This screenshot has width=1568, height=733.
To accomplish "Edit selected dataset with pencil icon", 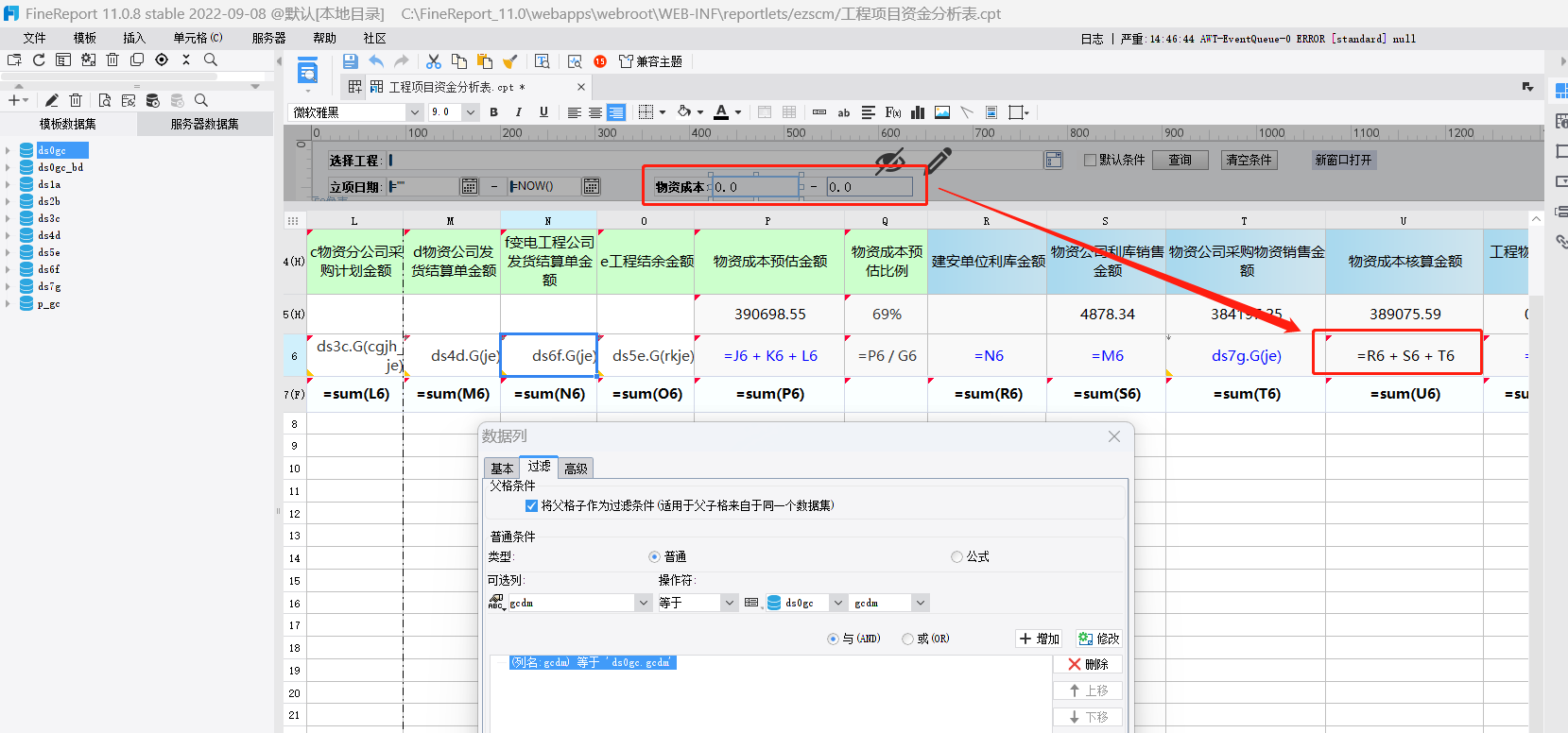I will (51, 100).
